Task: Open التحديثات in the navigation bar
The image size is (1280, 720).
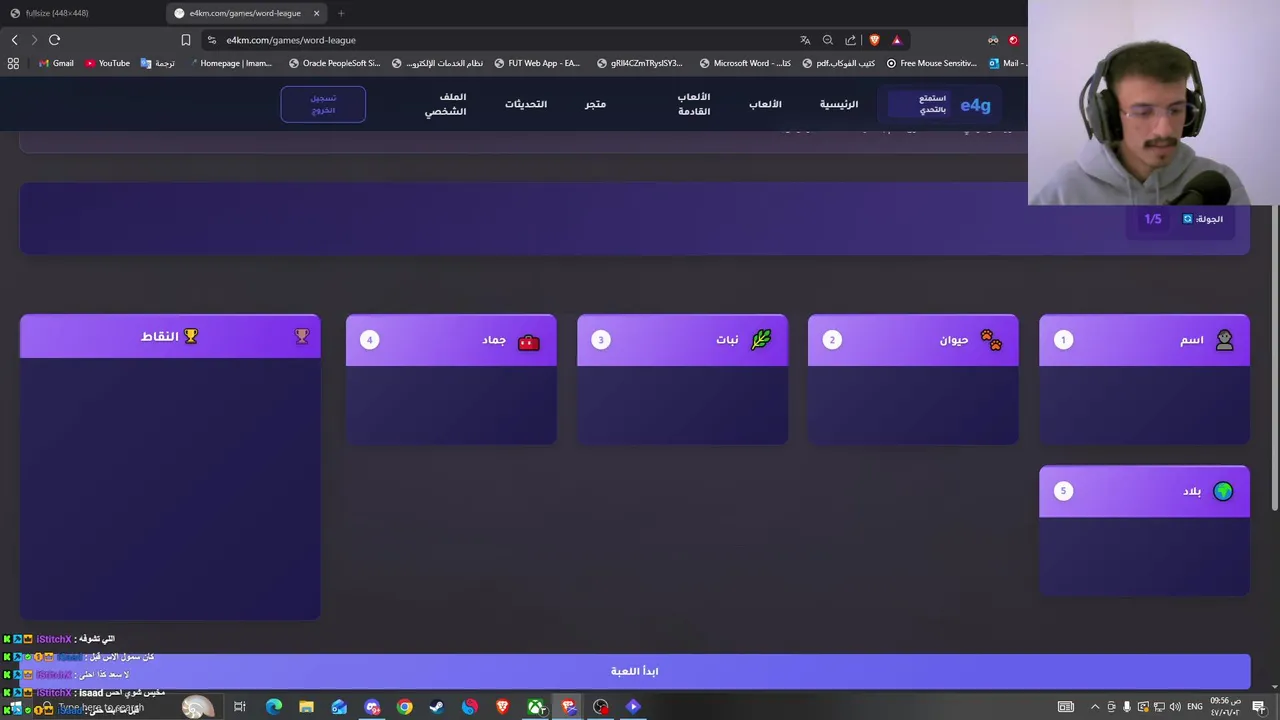Action: [526, 104]
